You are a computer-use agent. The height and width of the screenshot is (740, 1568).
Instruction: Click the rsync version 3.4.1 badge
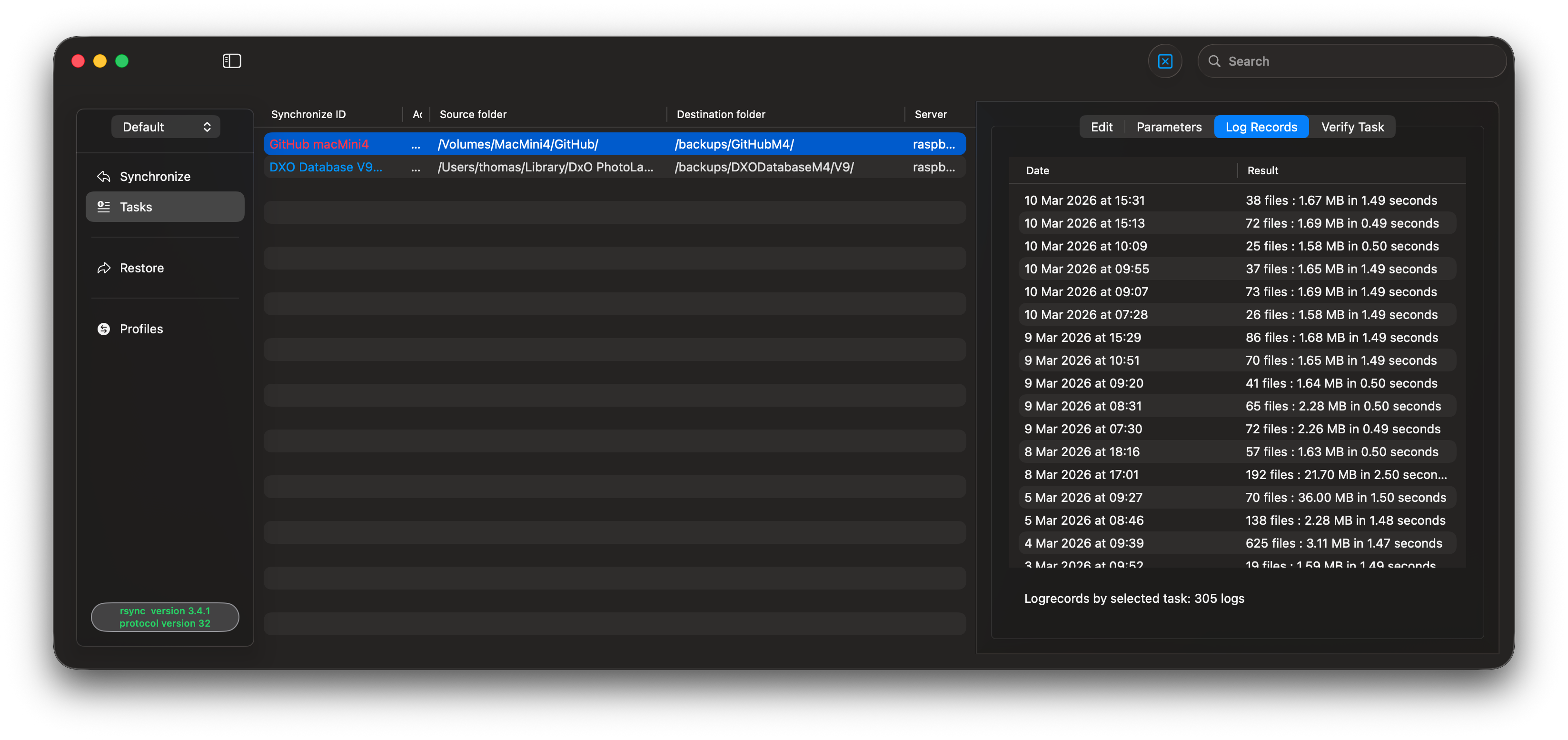pos(165,617)
